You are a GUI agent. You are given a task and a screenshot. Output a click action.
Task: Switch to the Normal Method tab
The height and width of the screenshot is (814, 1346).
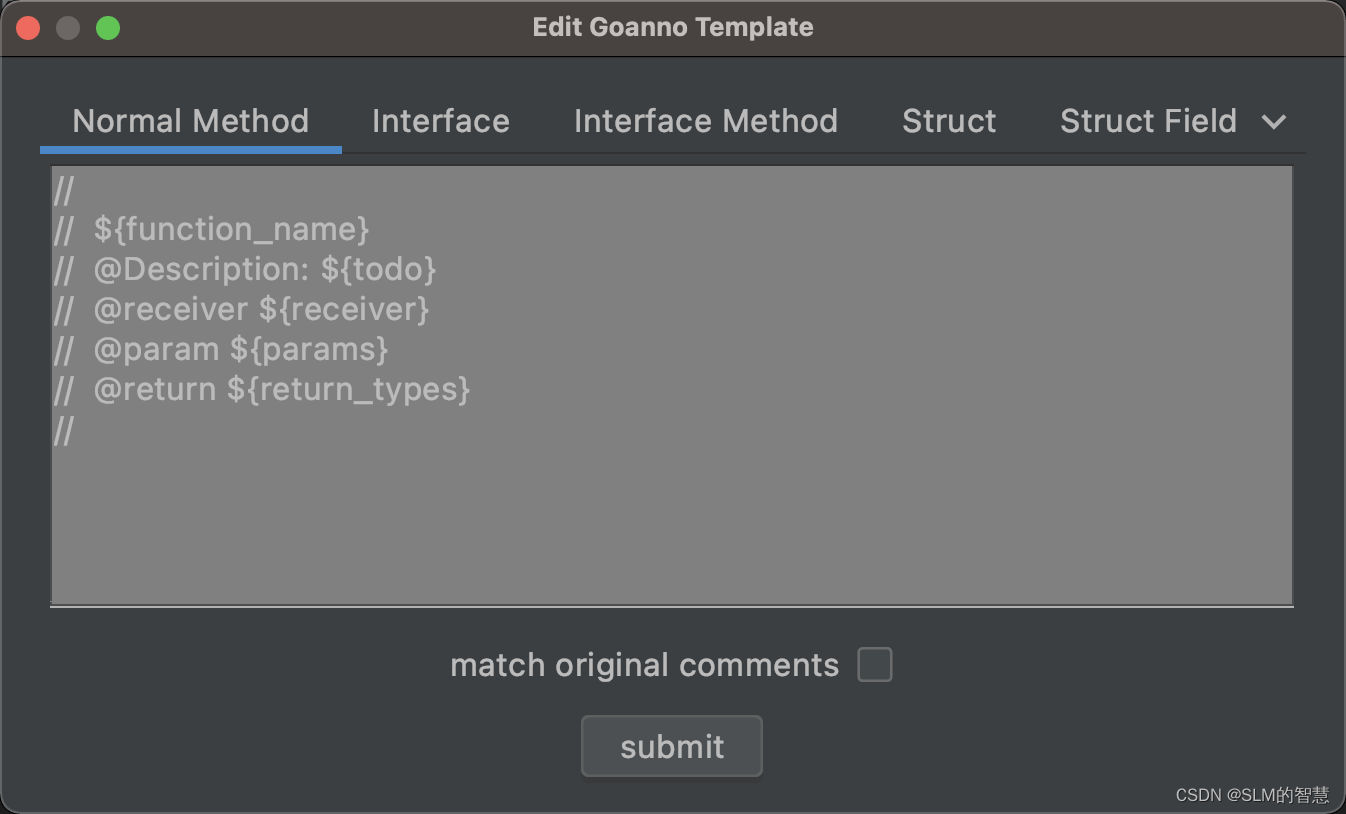[190, 121]
